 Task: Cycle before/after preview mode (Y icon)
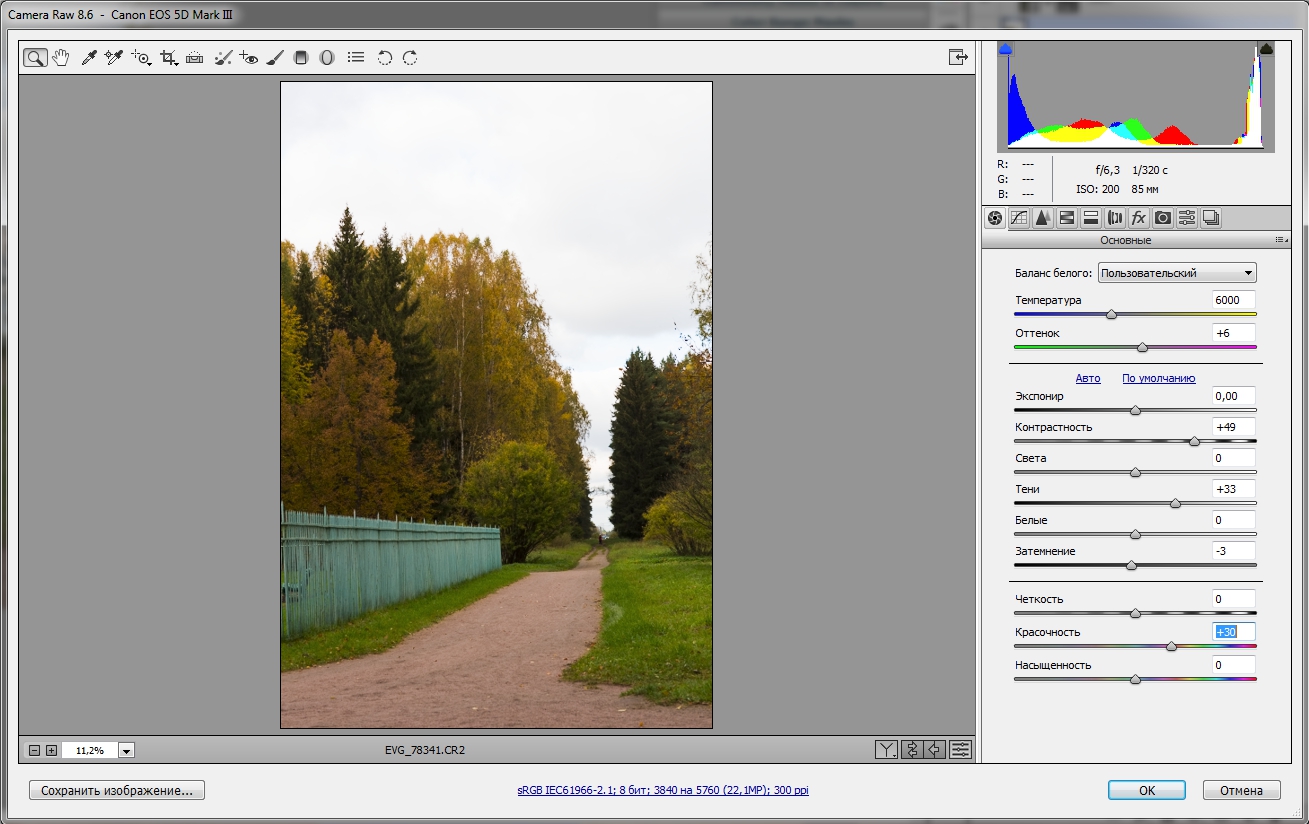886,749
